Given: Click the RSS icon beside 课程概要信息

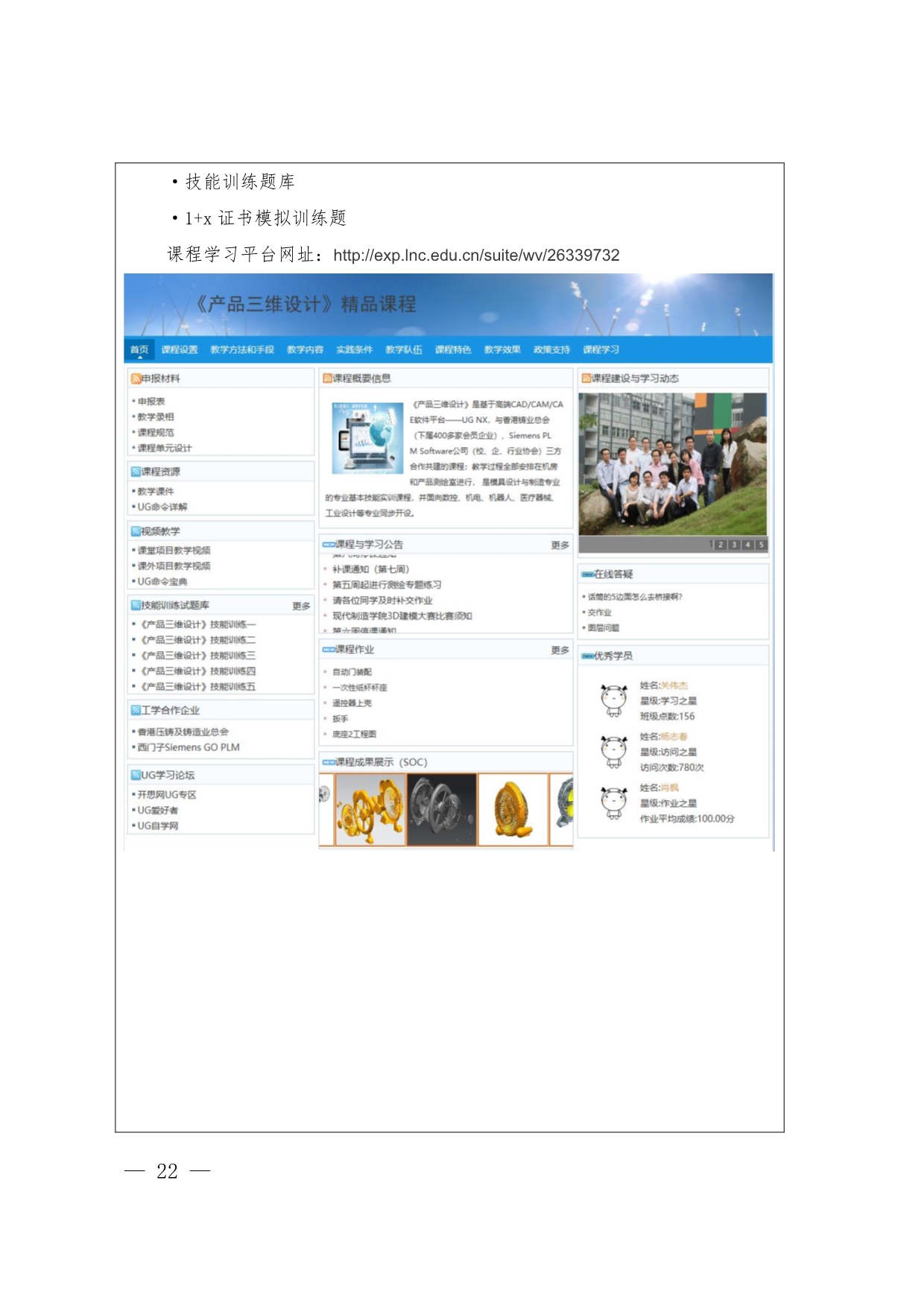Looking at the screenshot, I should tap(327, 378).
